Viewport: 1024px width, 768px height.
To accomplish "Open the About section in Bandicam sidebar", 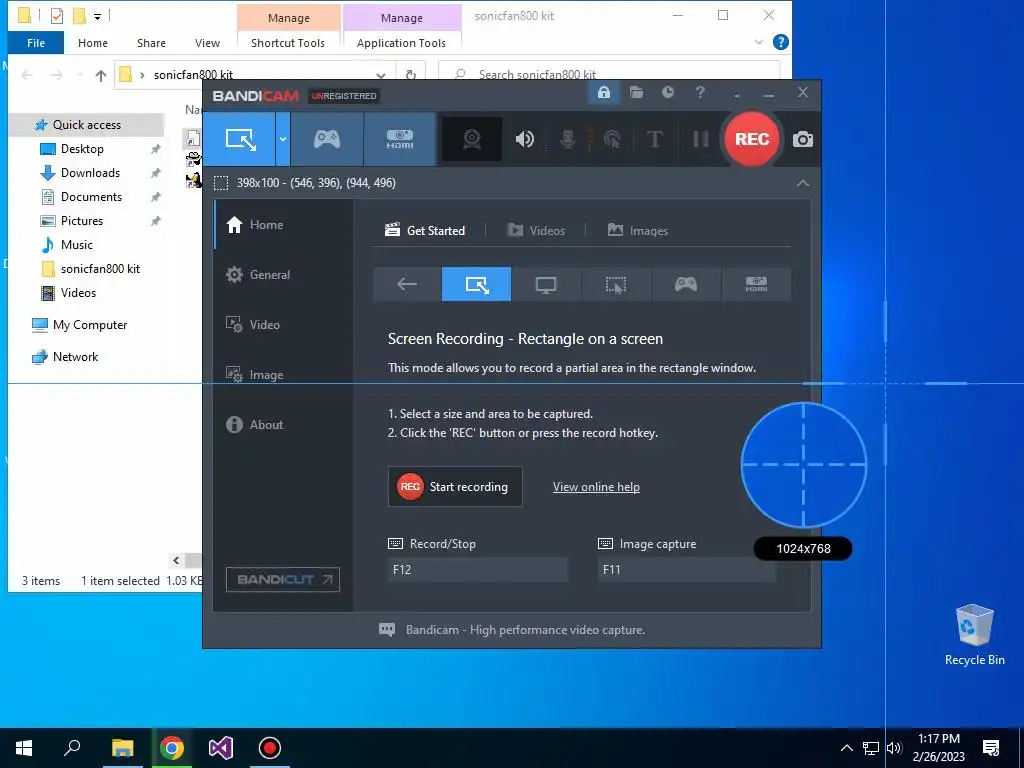I will 283,424.
